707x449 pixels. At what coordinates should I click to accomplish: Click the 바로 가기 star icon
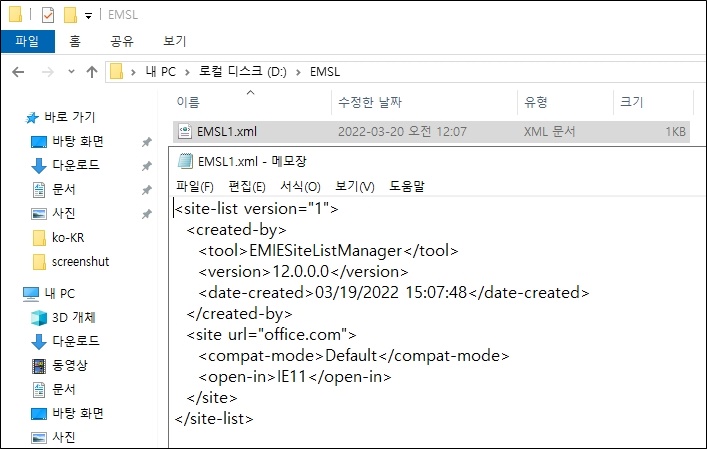(x=32, y=118)
